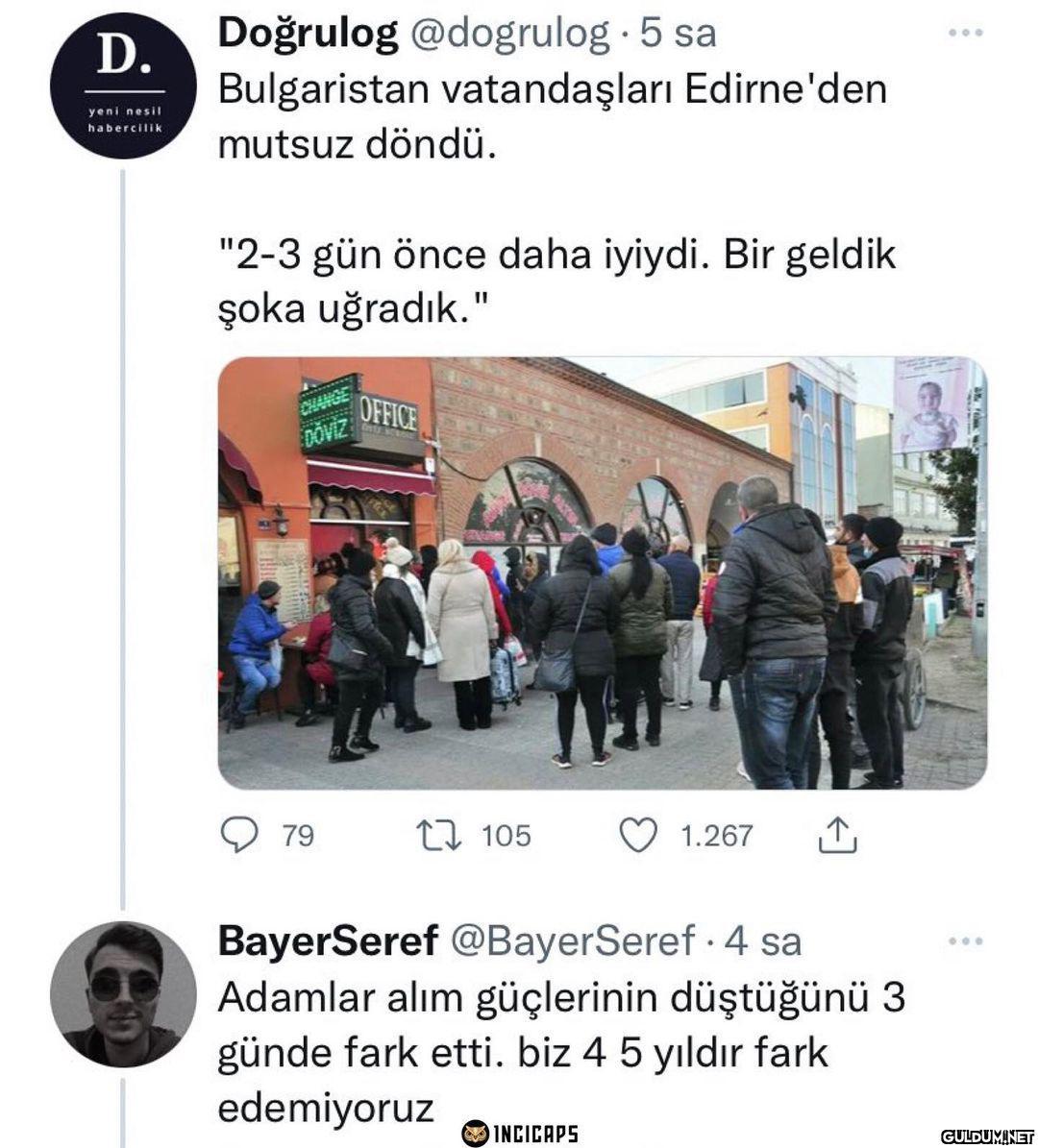The height and width of the screenshot is (1148, 1038).
Task: Open Doğrulog profile avatar
Action: [x=123, y=85]
